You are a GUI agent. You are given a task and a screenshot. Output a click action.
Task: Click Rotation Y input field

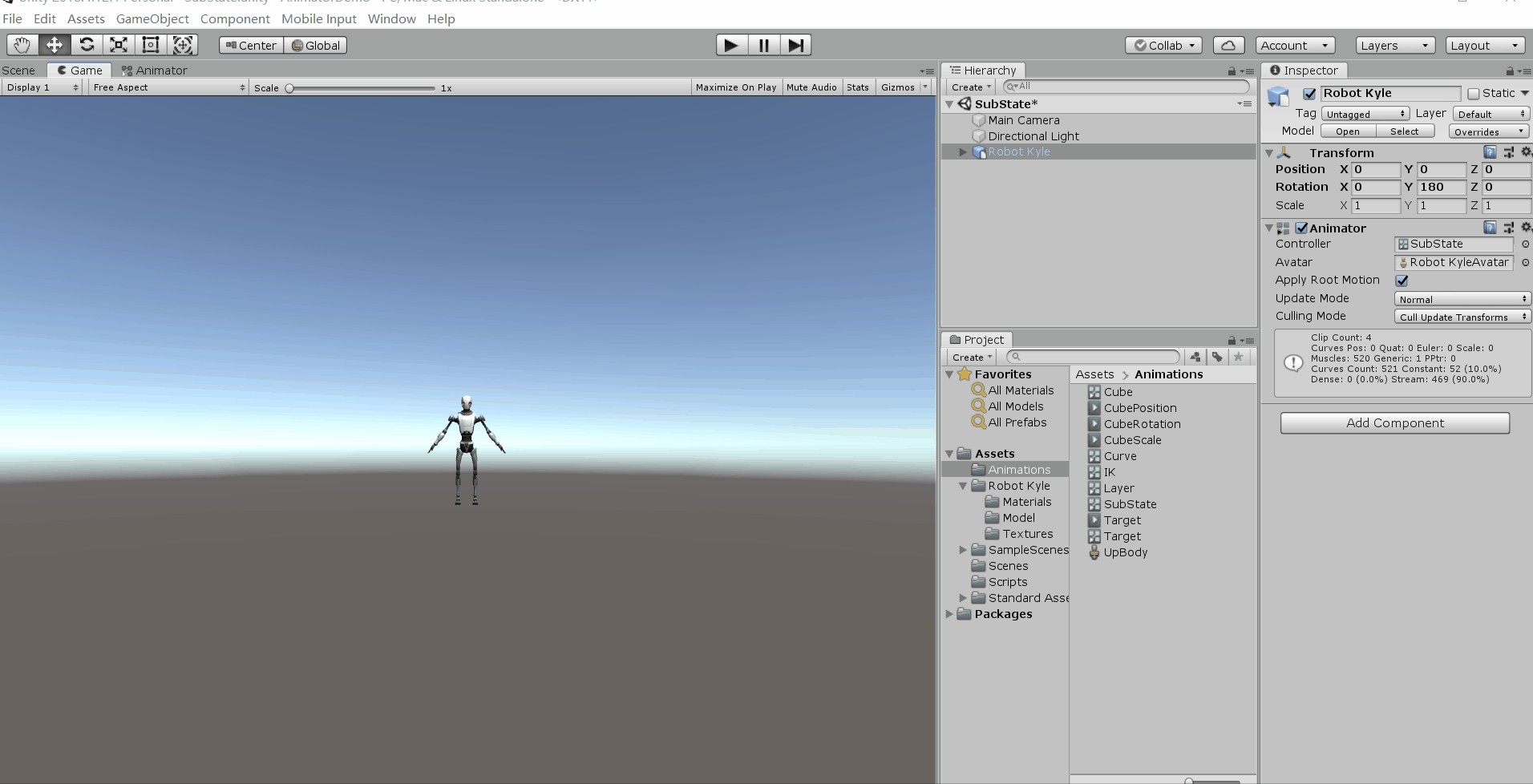pos(1442,187)
